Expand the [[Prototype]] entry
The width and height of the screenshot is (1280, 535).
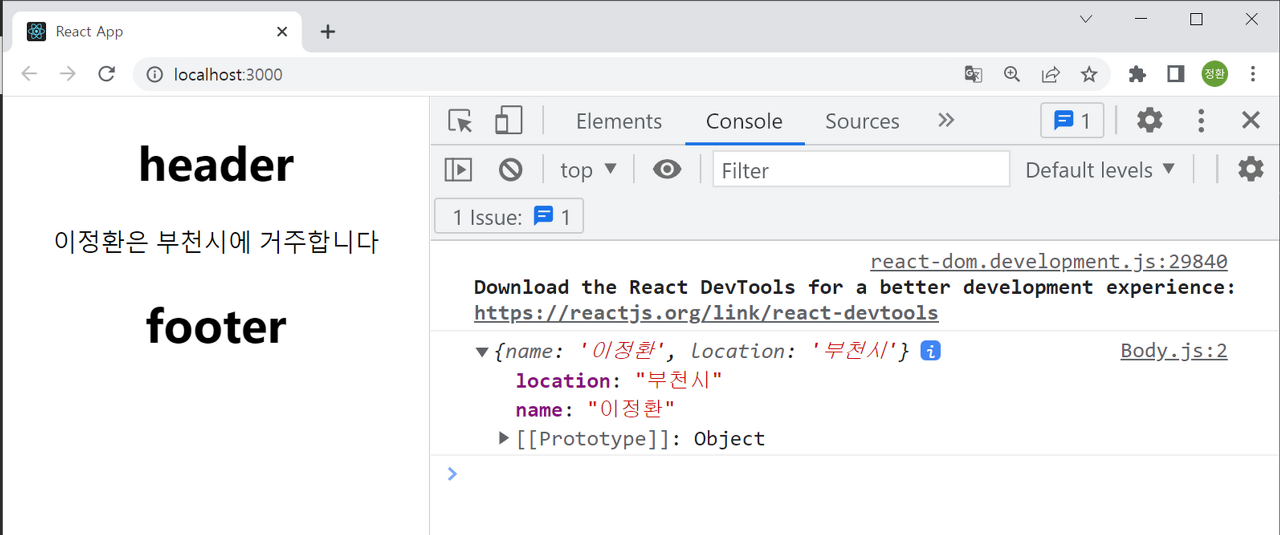click(504, 438)
